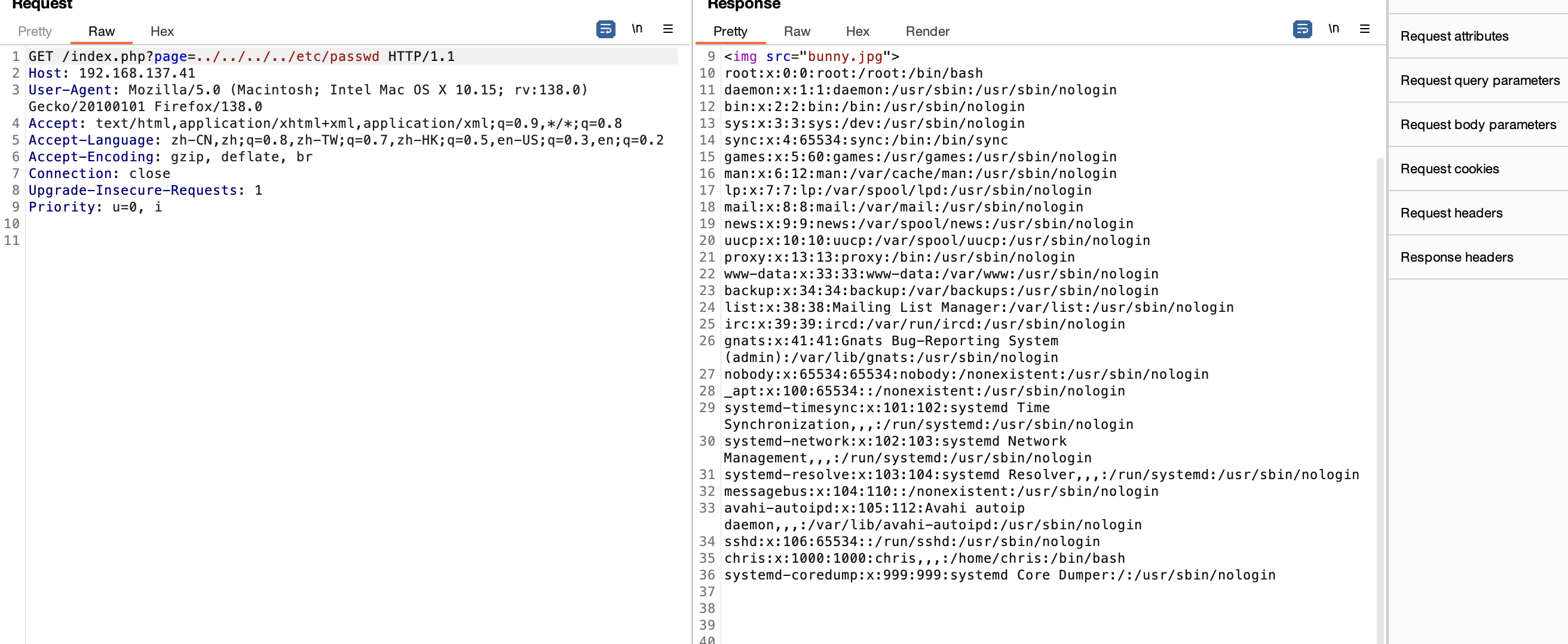1568x644 pixels.
Task: Expand Request attributes section
Action: pyautogui.click(x=1477, y=36)
